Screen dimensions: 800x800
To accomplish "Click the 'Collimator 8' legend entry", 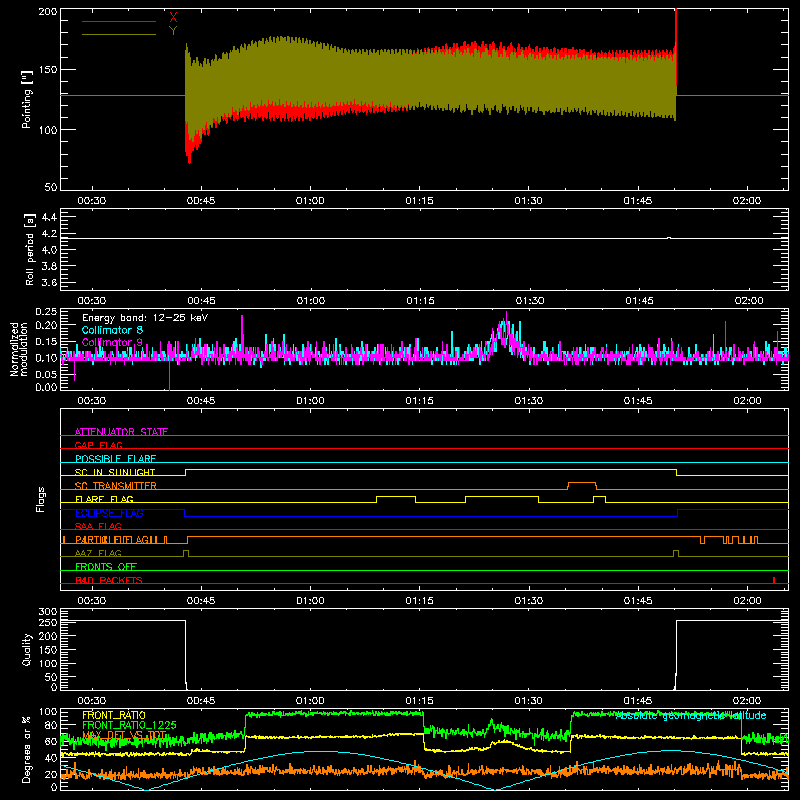I will [x=112, y=330].
